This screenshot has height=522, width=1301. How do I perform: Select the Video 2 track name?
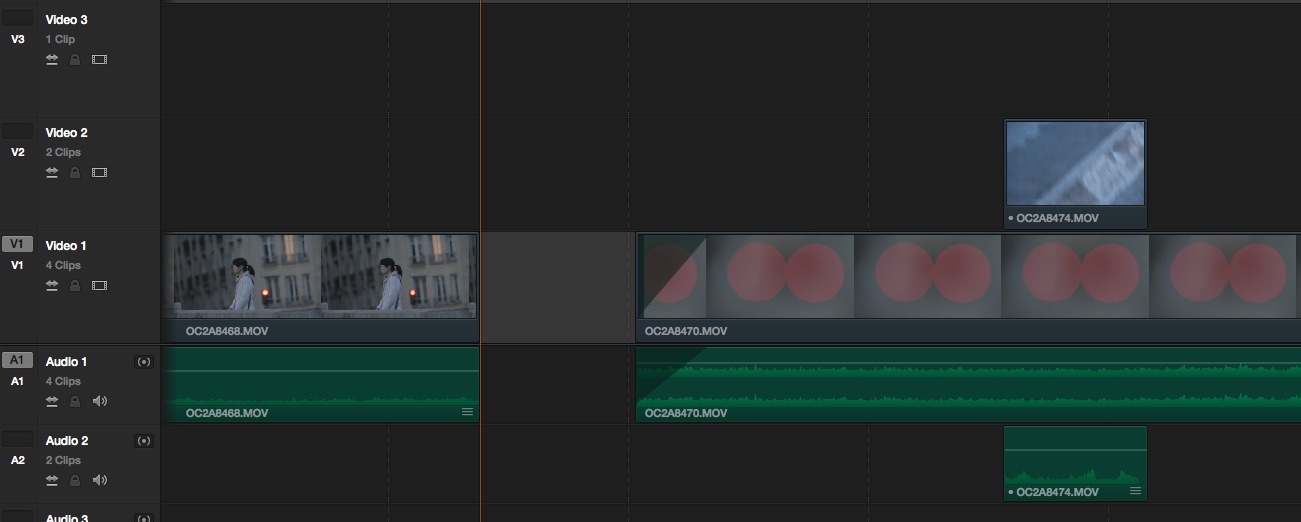[66, 133]
